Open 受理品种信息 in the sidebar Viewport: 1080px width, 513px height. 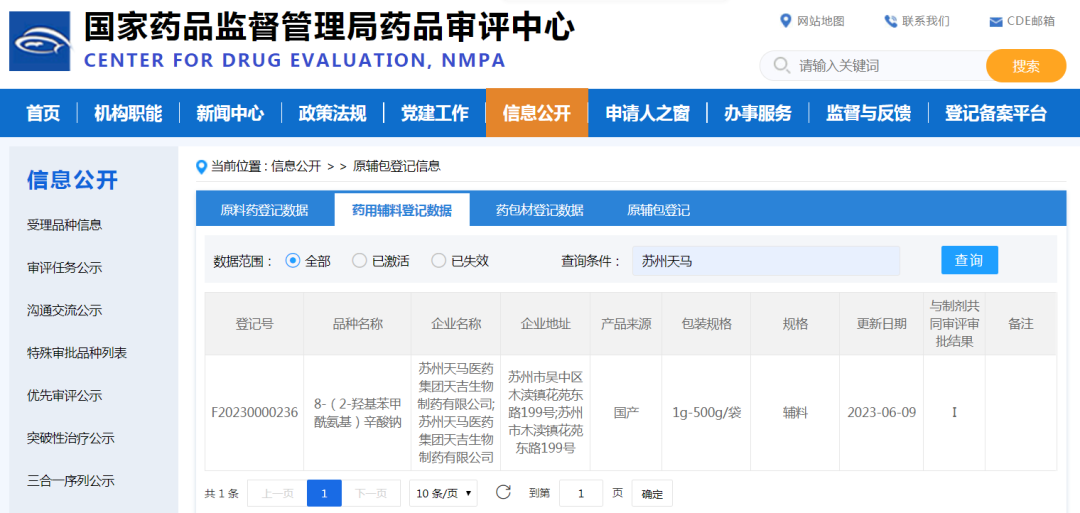[x=64, y=225]
